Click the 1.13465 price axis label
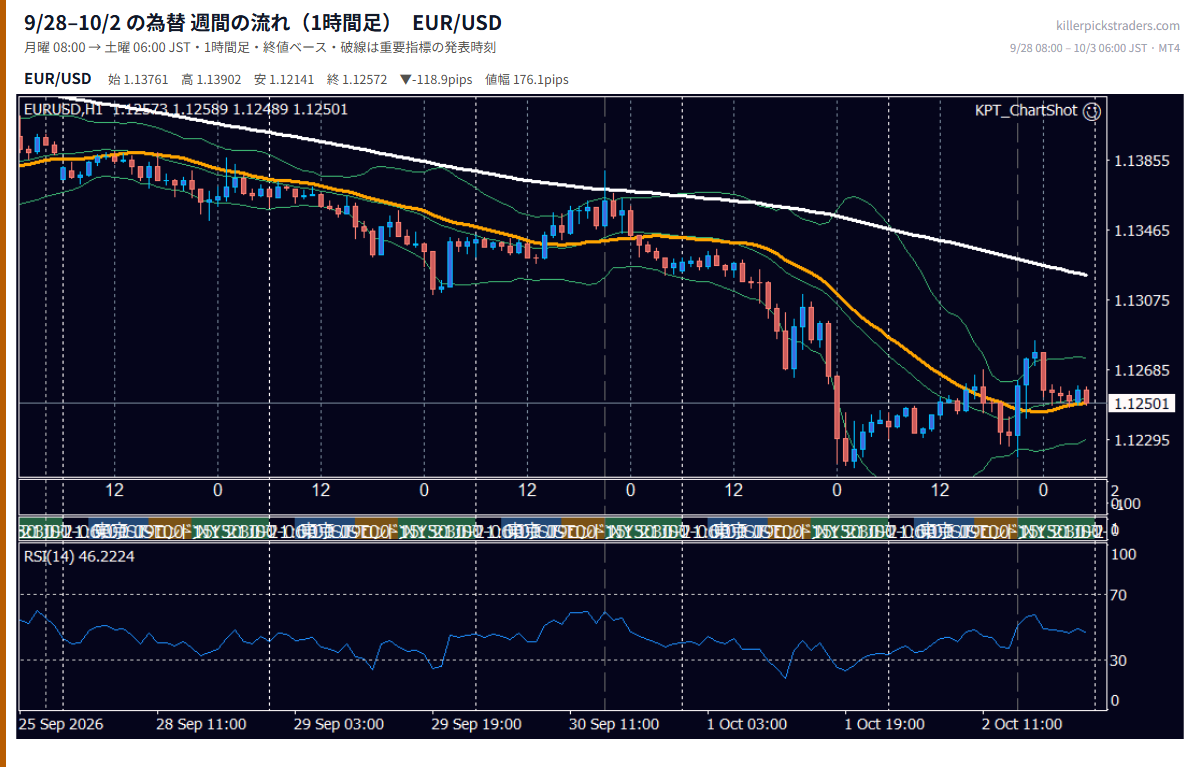1200x767 pixels. click(1141, 231)
